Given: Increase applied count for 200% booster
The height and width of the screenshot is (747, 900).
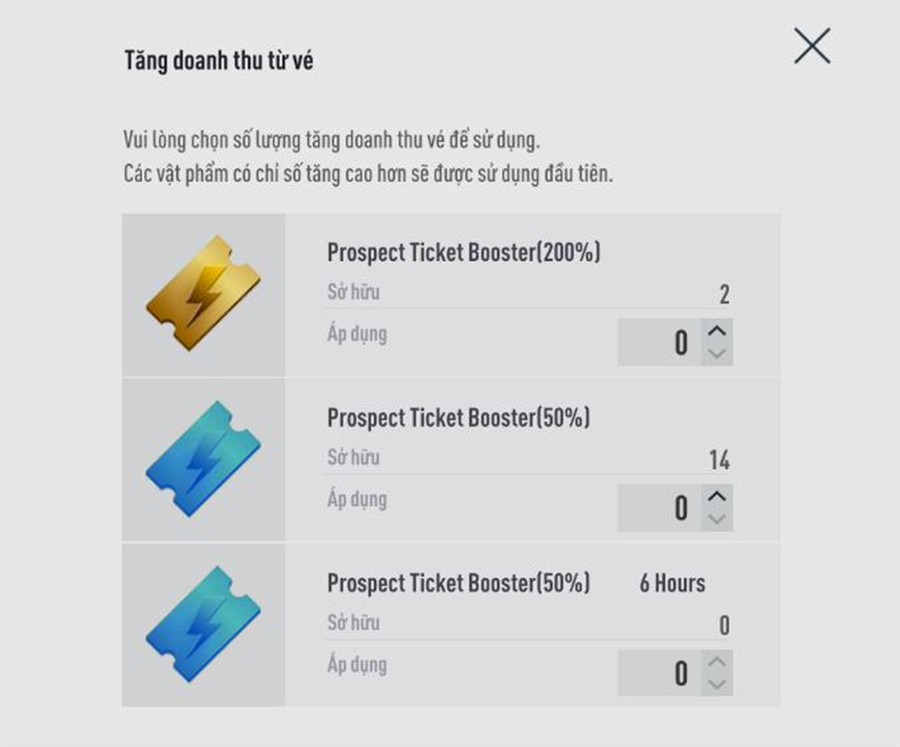Looking at the screenshot, I should tap(717, 331).
